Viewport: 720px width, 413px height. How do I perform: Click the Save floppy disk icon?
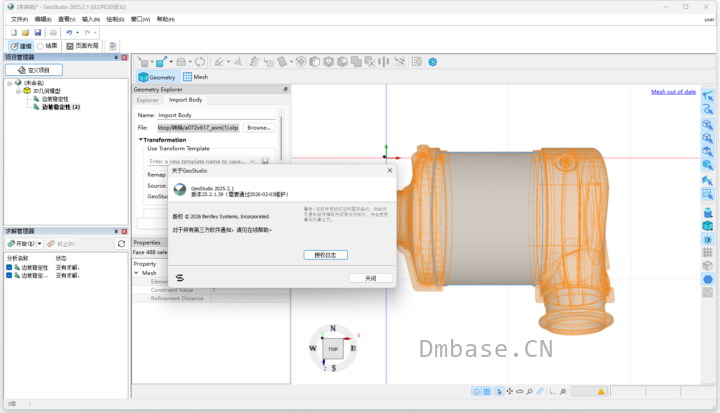(38, 33)
